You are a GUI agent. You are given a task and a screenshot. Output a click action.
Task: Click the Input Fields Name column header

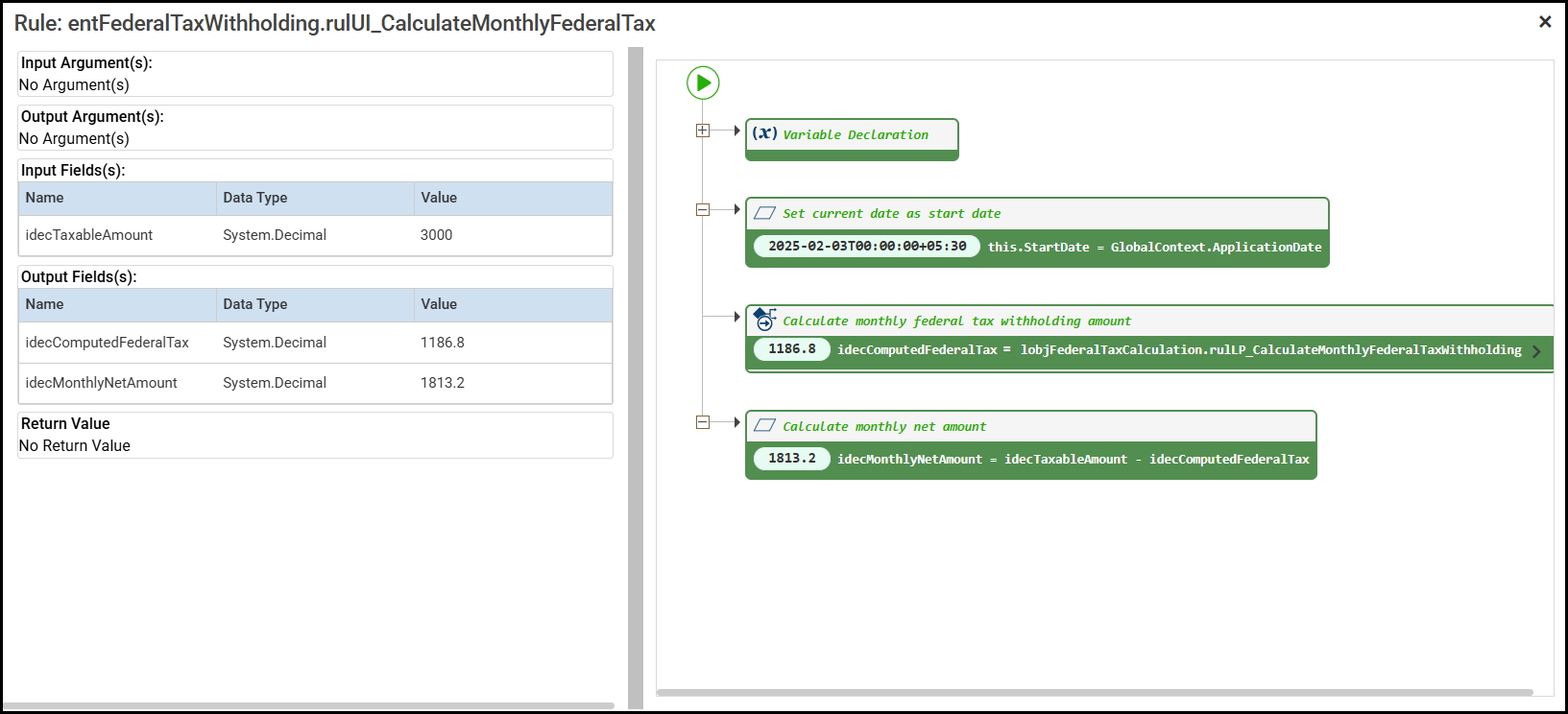tap(45, 198)
